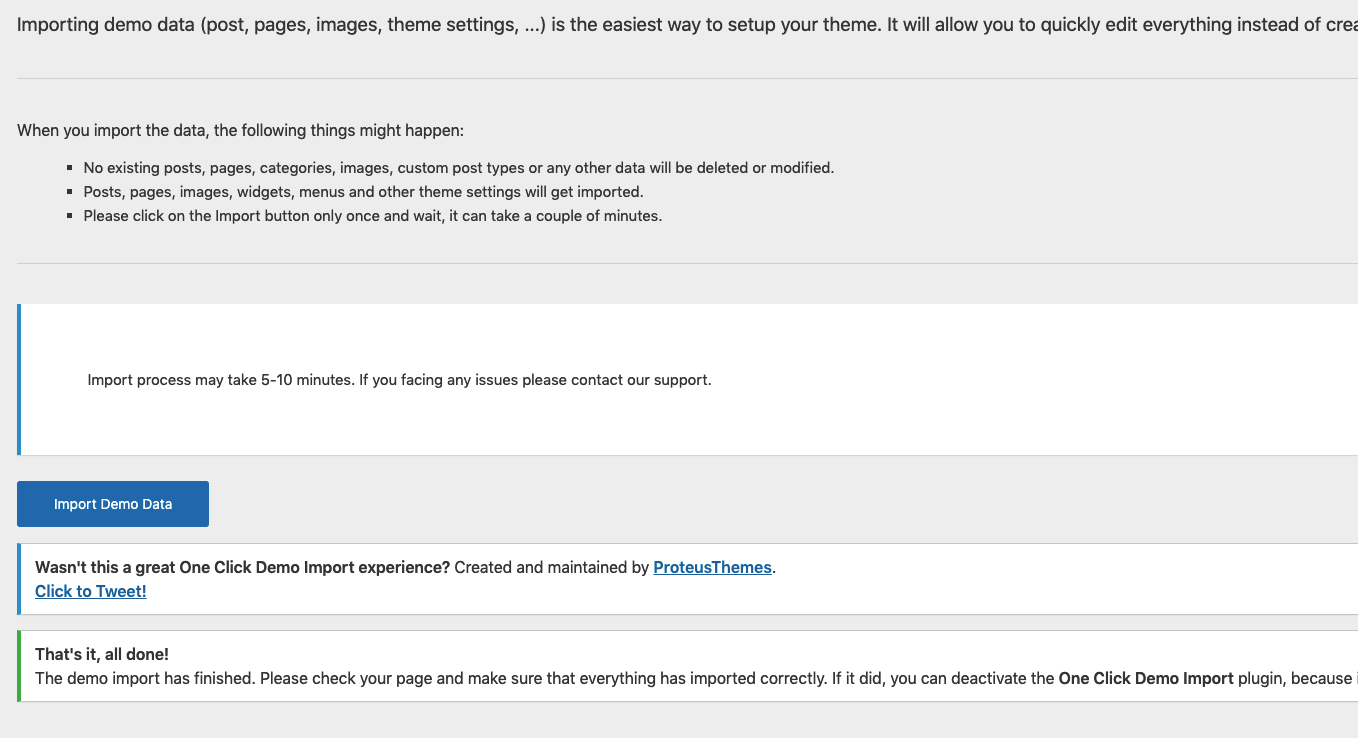Click the "Created and maintained by" text
The width and height of the screenshot is (1358, 738).
coord(552,567)
